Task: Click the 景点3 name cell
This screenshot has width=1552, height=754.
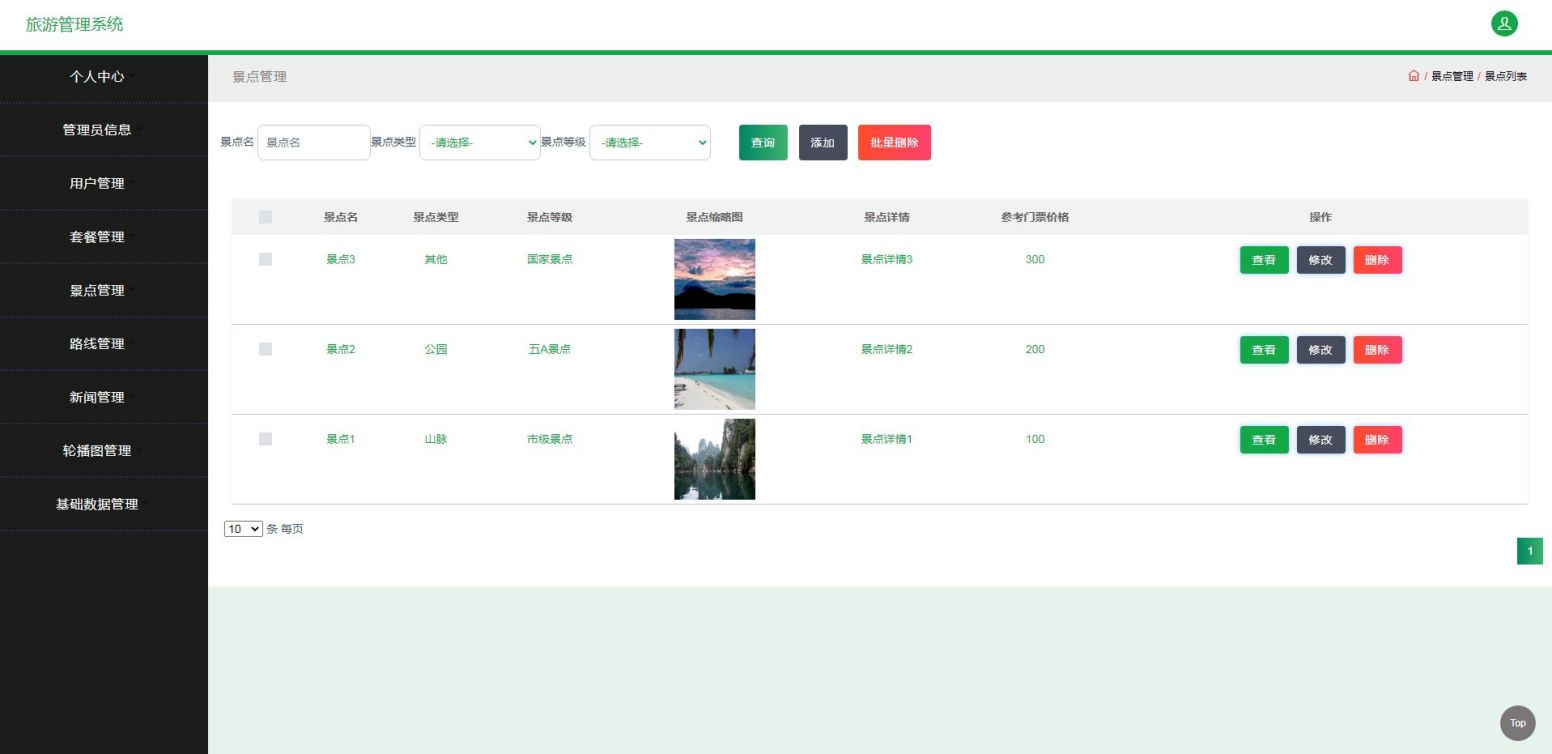Action: point(341,259)
